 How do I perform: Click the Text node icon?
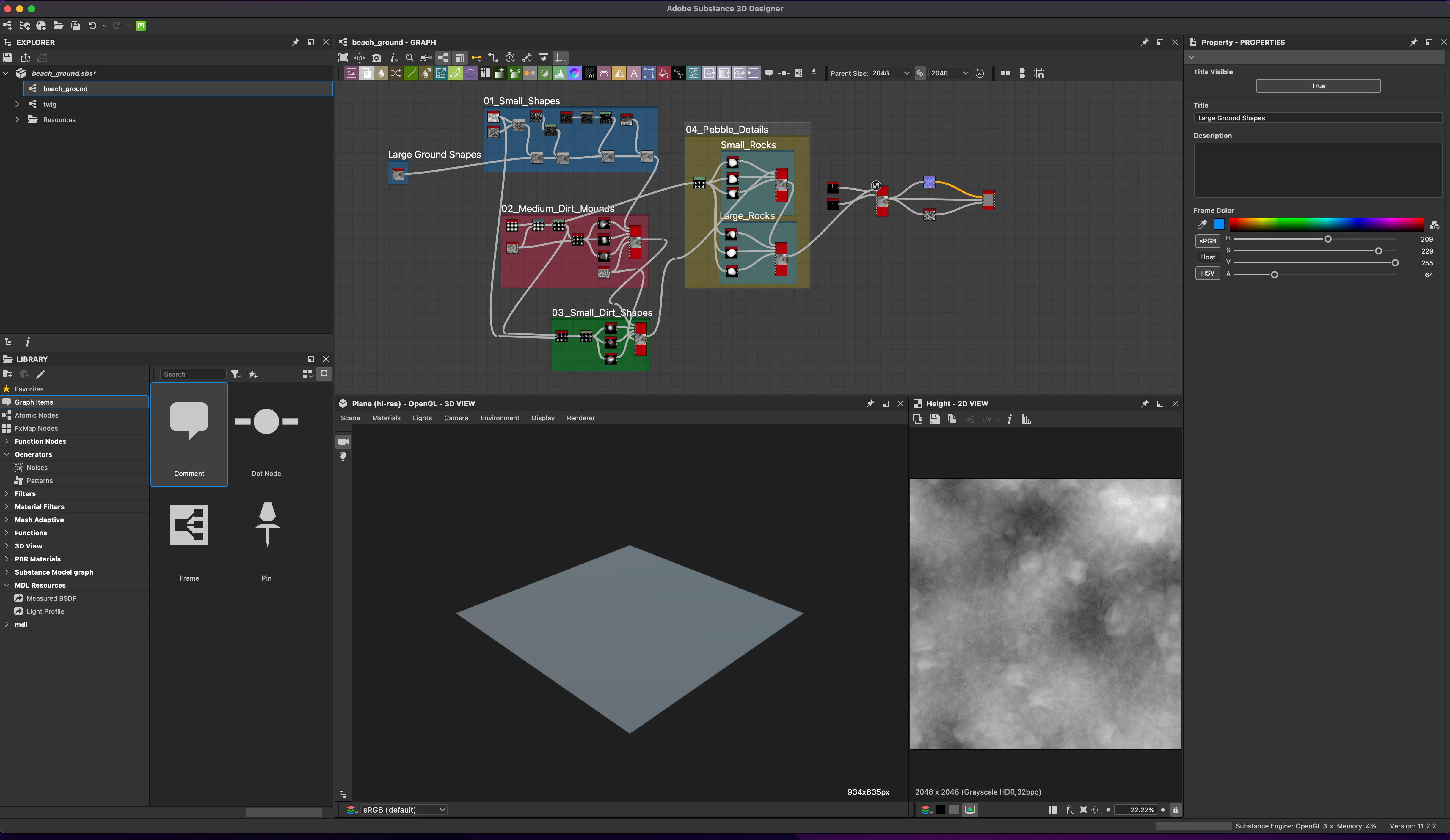pyautogui.click(x=634, y=73)
